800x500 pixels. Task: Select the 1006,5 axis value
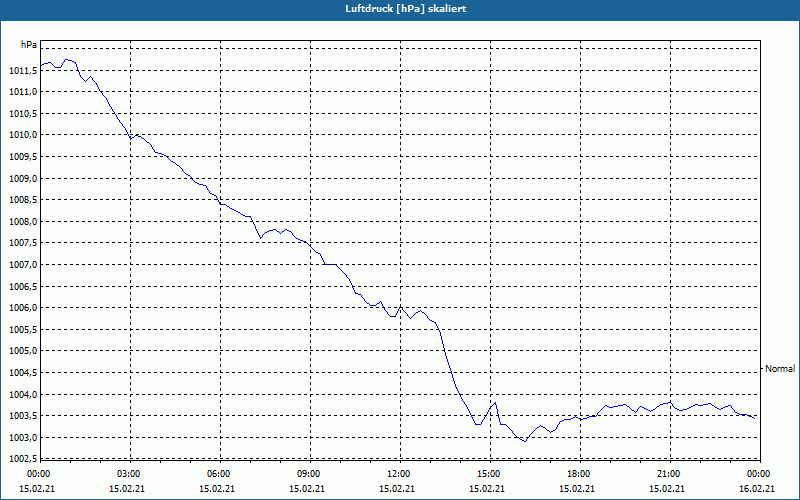pos(23,287)
